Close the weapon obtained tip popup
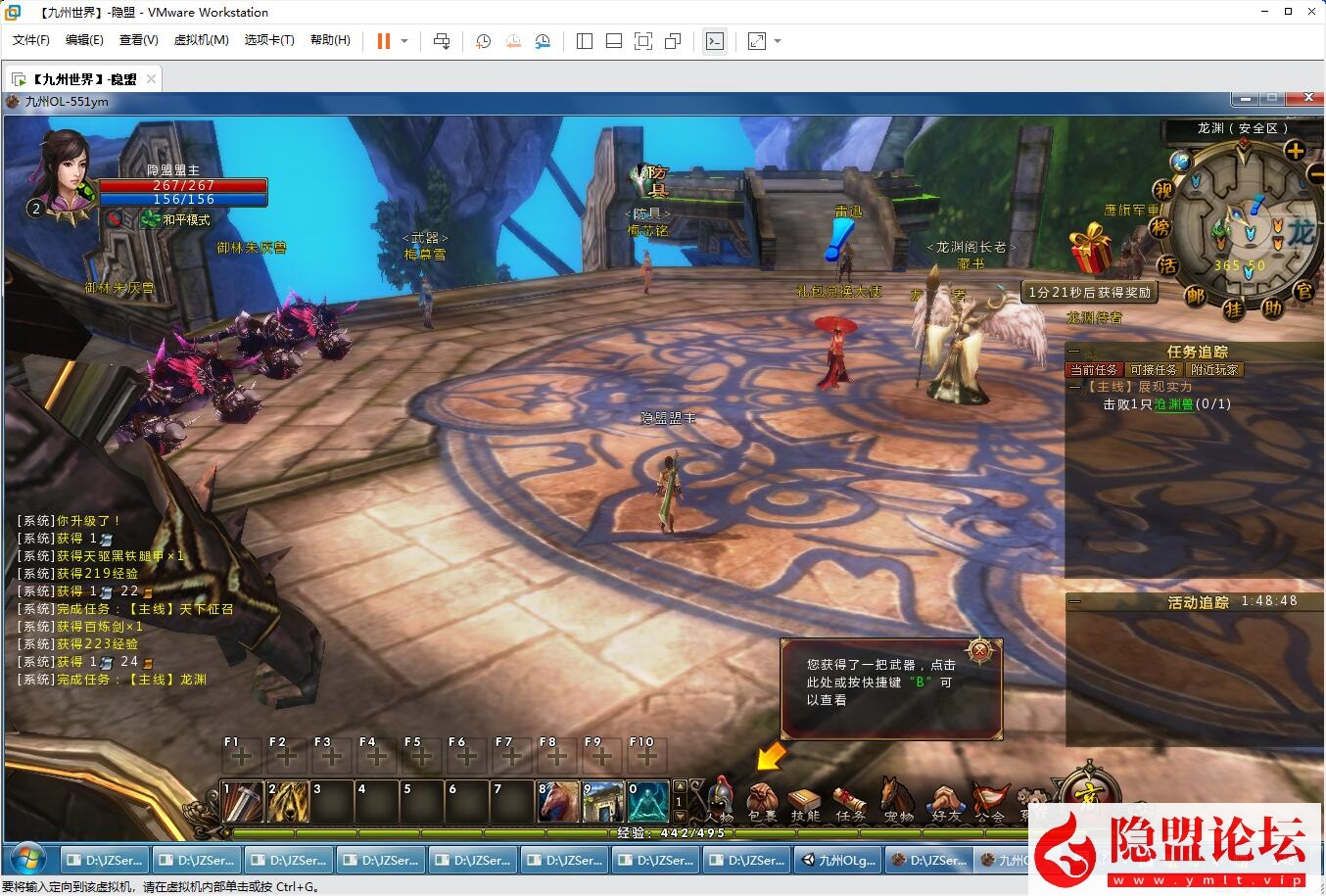The width and height of the screenshot is (1326, 896). coord(980,651)
